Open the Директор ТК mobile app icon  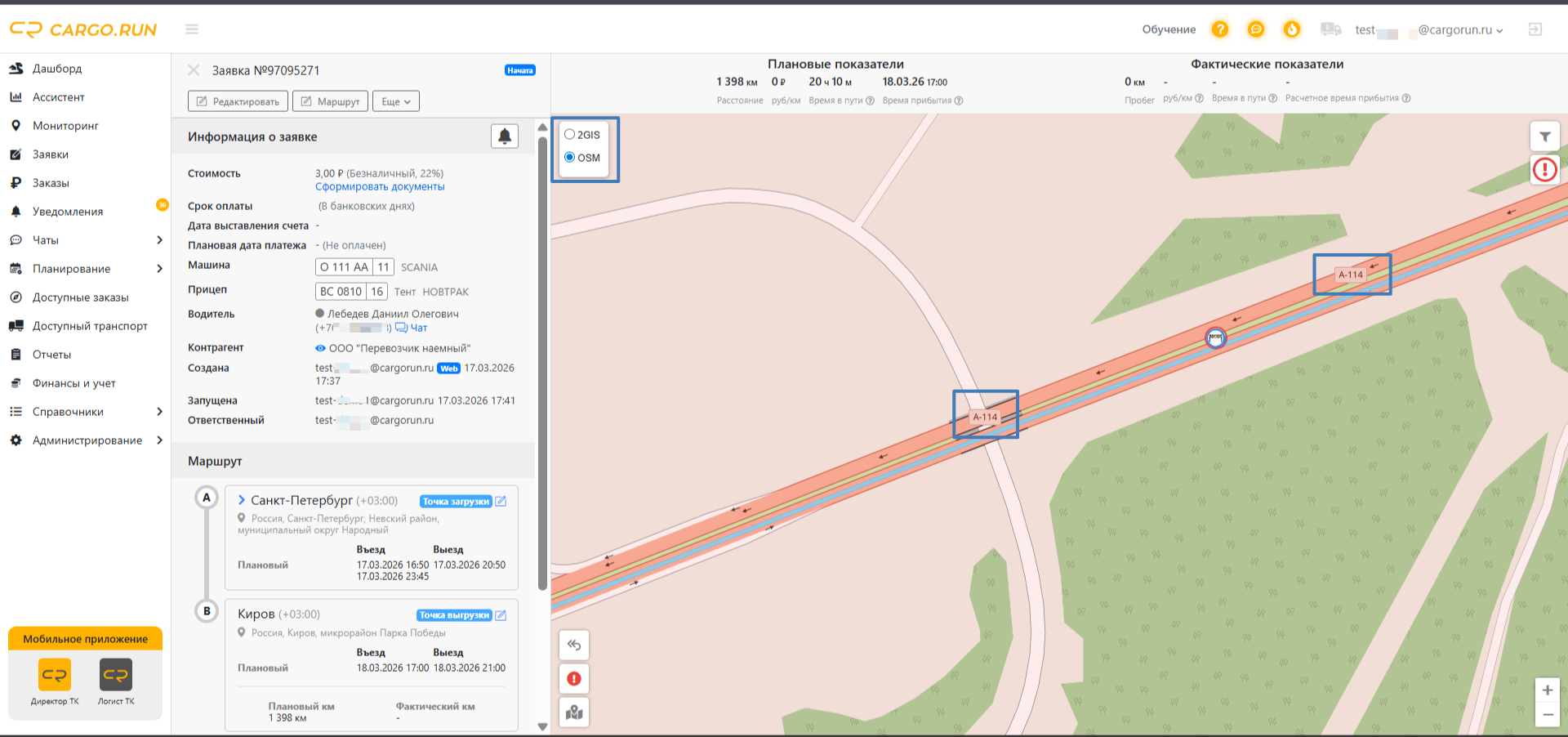point(55,675)
